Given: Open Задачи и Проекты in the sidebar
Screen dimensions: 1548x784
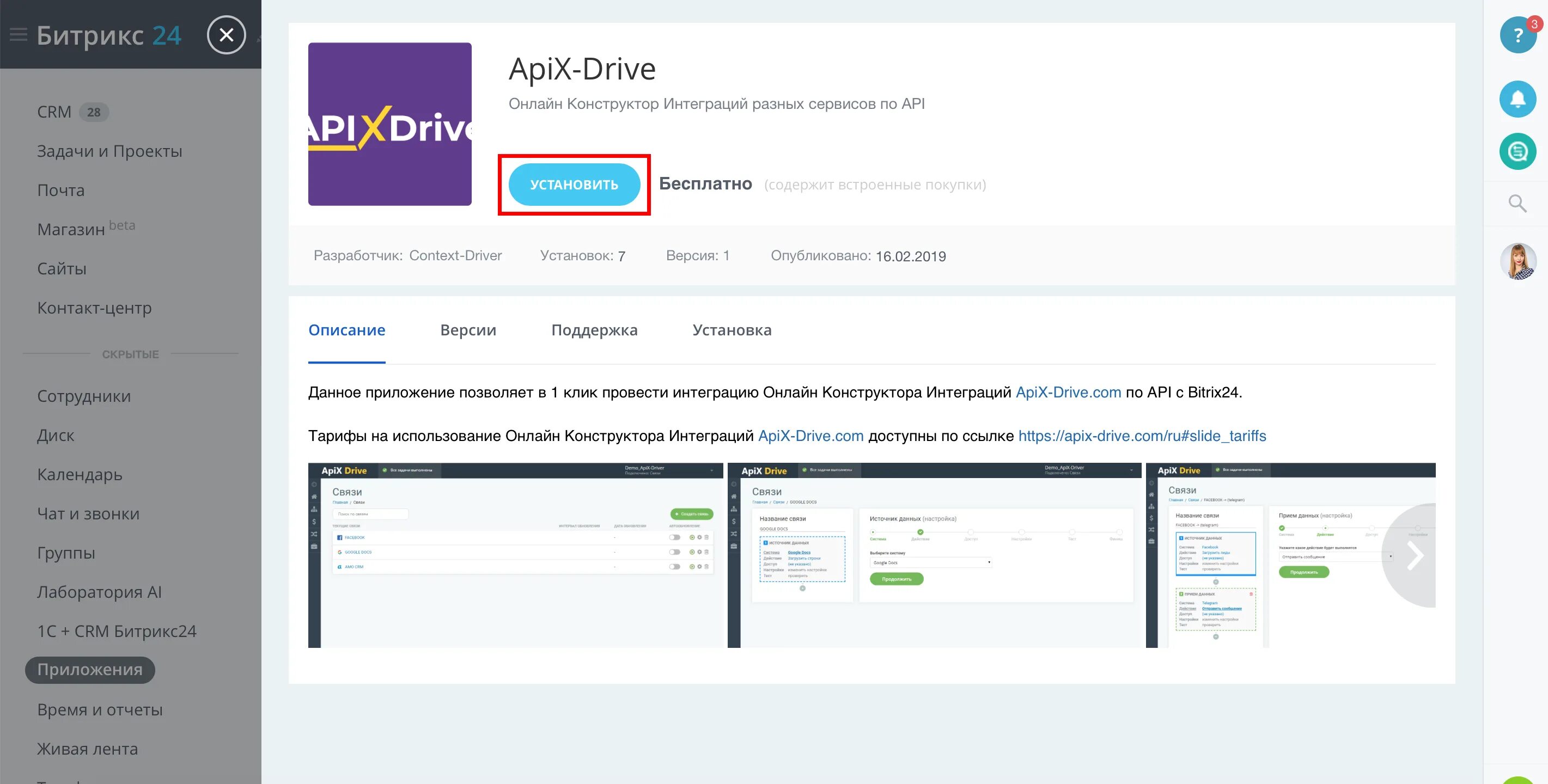Looking at the screenshot, I should point(109,151).
